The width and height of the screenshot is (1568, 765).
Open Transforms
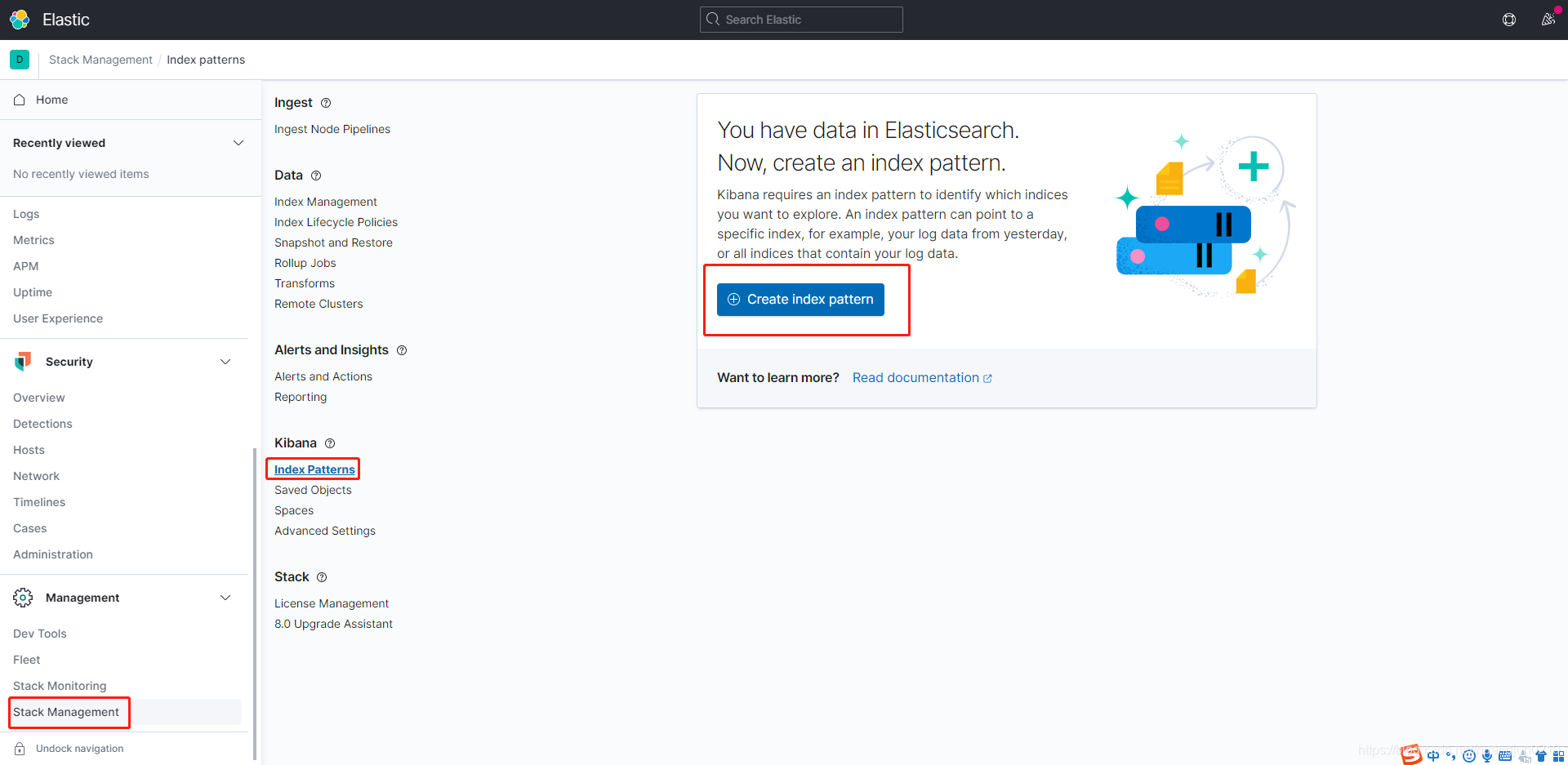305,283
